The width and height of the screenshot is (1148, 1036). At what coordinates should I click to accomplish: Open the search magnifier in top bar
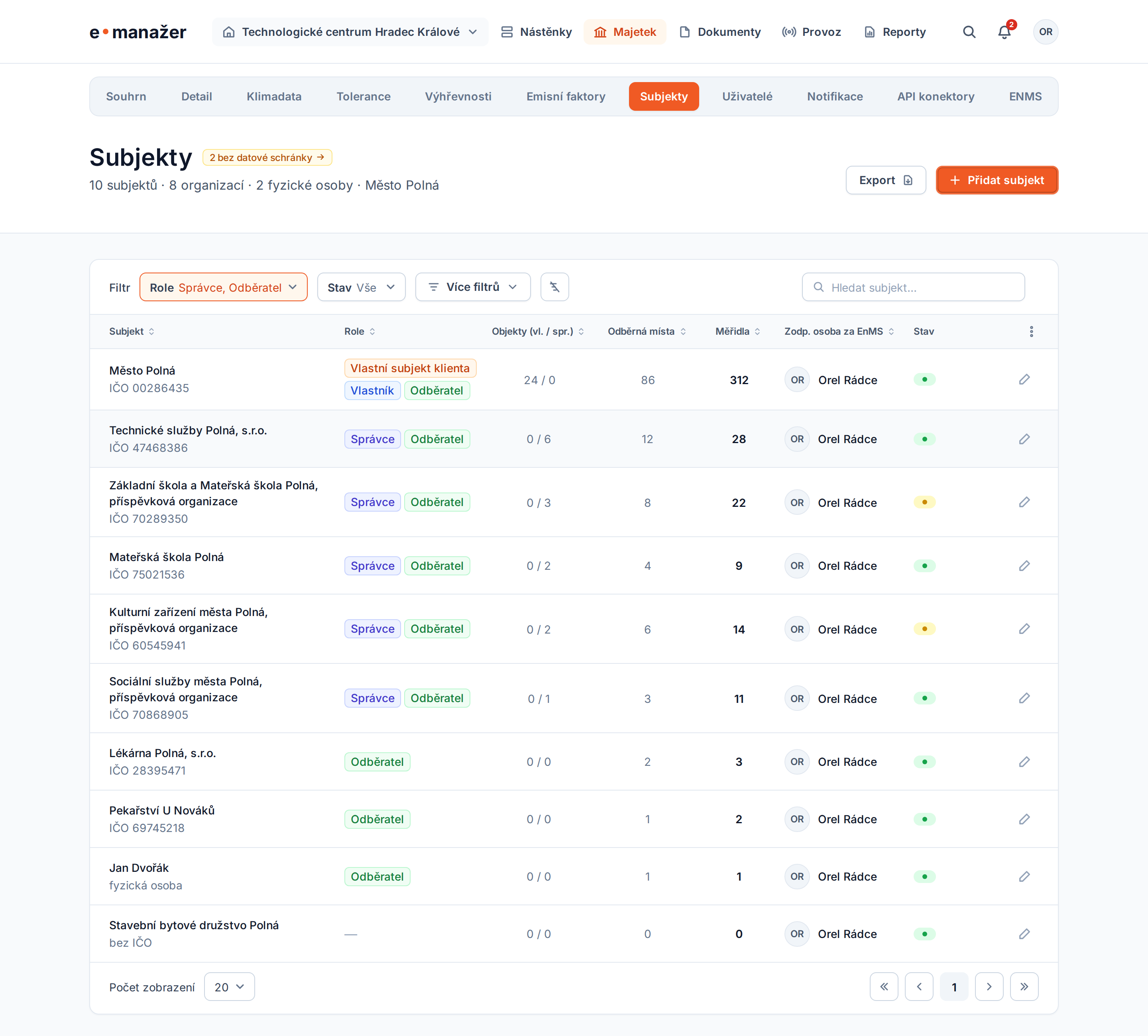pyautogui.click(x=969, y=32)
